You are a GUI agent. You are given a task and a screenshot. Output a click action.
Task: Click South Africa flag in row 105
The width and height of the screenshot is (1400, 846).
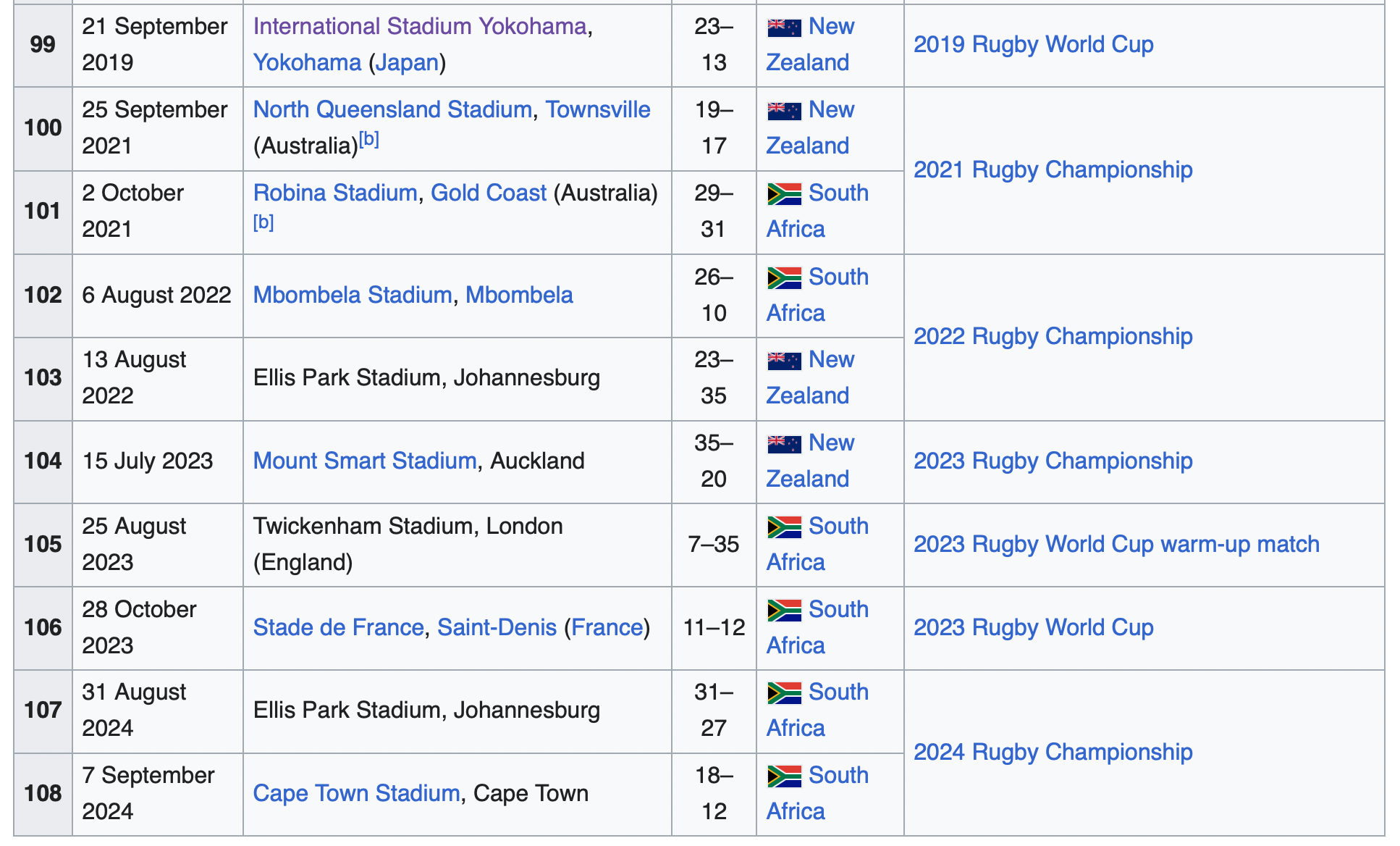click(x=784, y=527)
